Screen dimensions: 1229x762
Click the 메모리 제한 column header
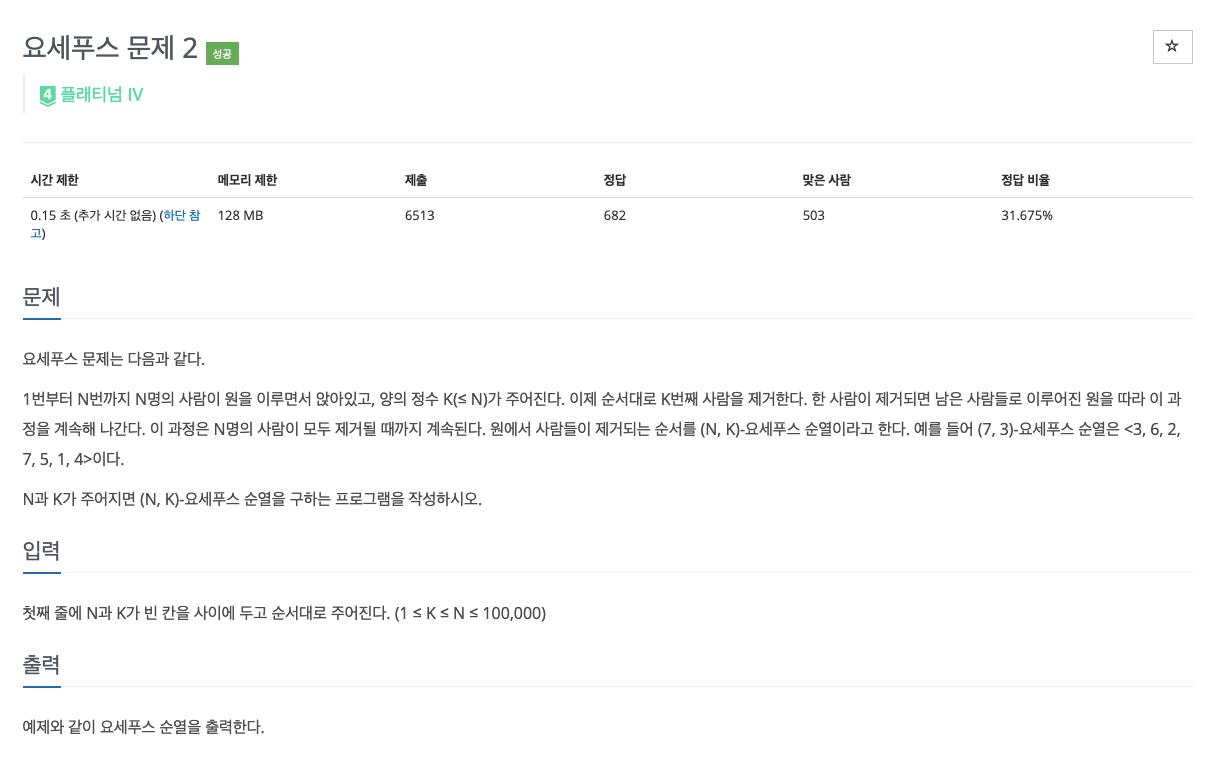point(249,180)
